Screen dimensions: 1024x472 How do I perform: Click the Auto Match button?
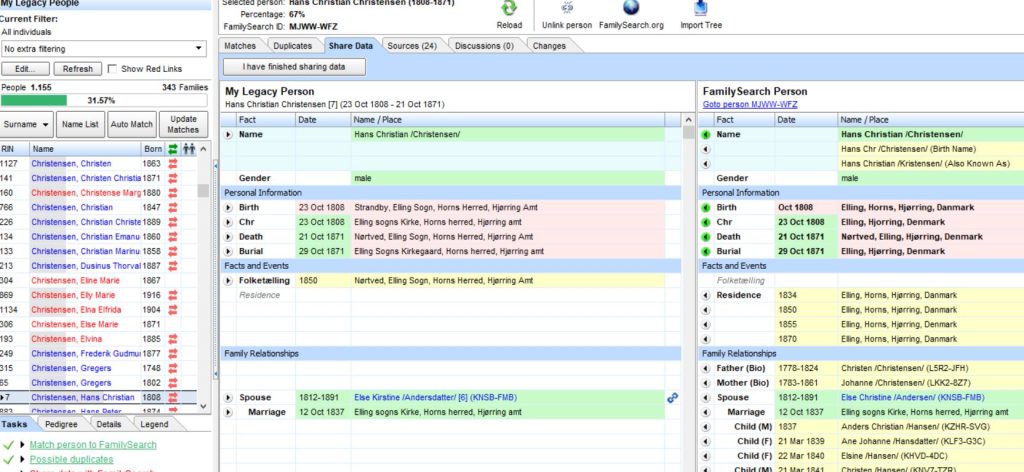point(132,124)
